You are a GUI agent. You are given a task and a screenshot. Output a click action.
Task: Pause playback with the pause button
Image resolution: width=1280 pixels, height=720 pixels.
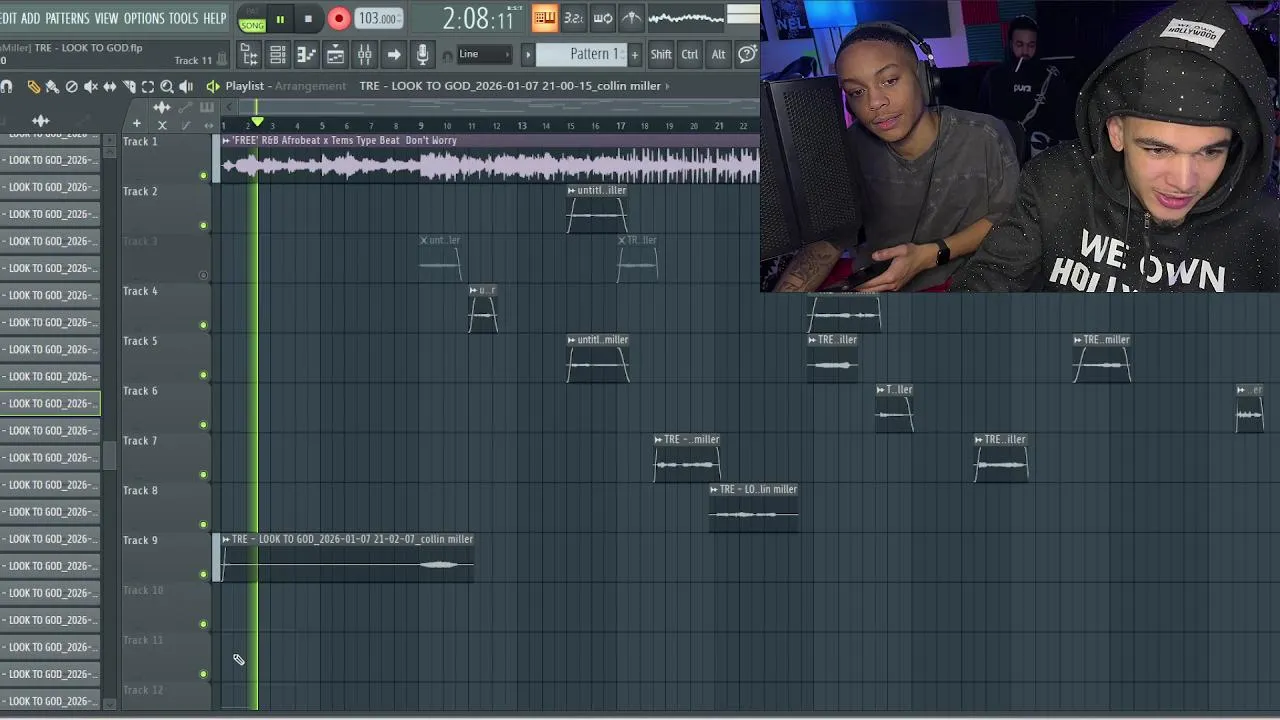[280, 18]
